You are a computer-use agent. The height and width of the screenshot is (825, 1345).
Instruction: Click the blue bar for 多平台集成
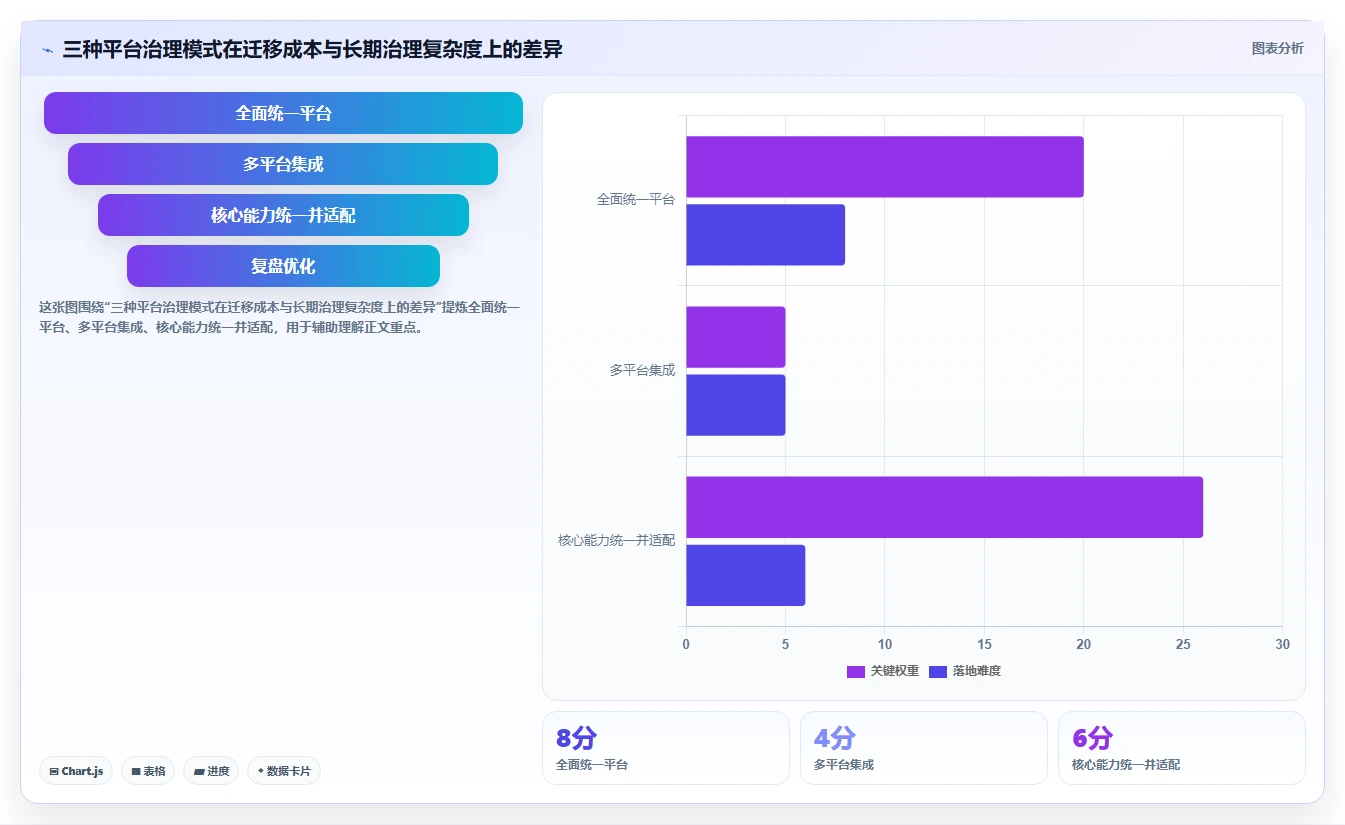click(735, 405)
